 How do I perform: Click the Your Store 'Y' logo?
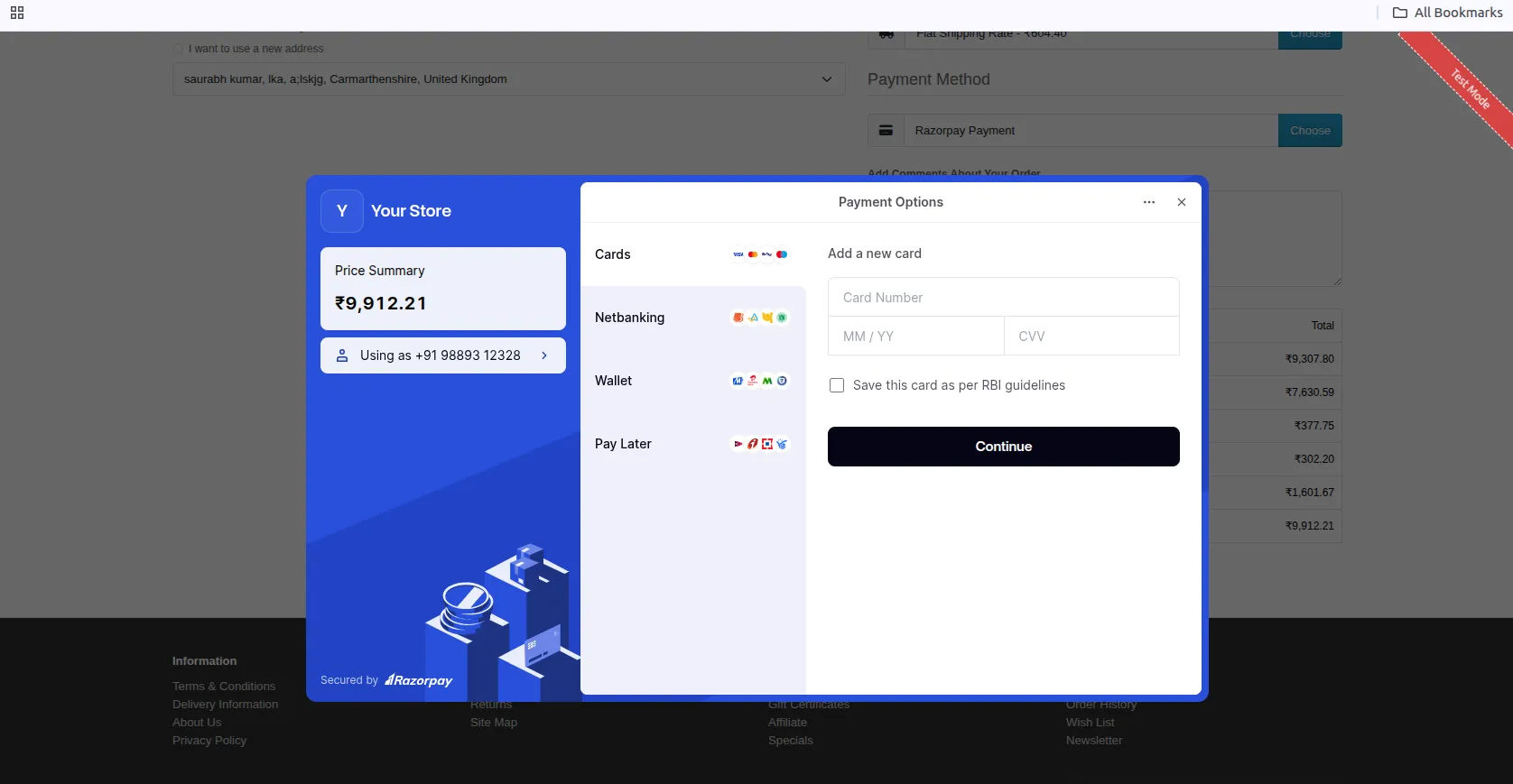pos(342,211)
